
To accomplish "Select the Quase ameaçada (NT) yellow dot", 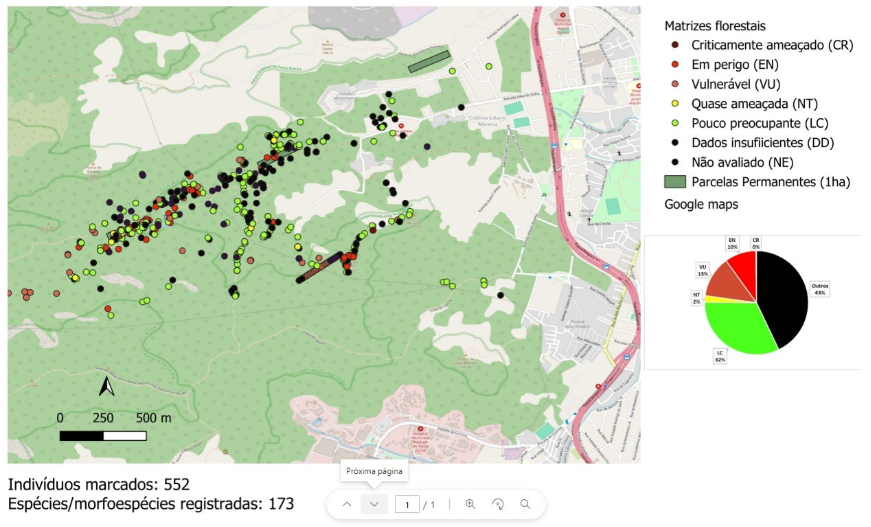I will click(x=675, y=104).
